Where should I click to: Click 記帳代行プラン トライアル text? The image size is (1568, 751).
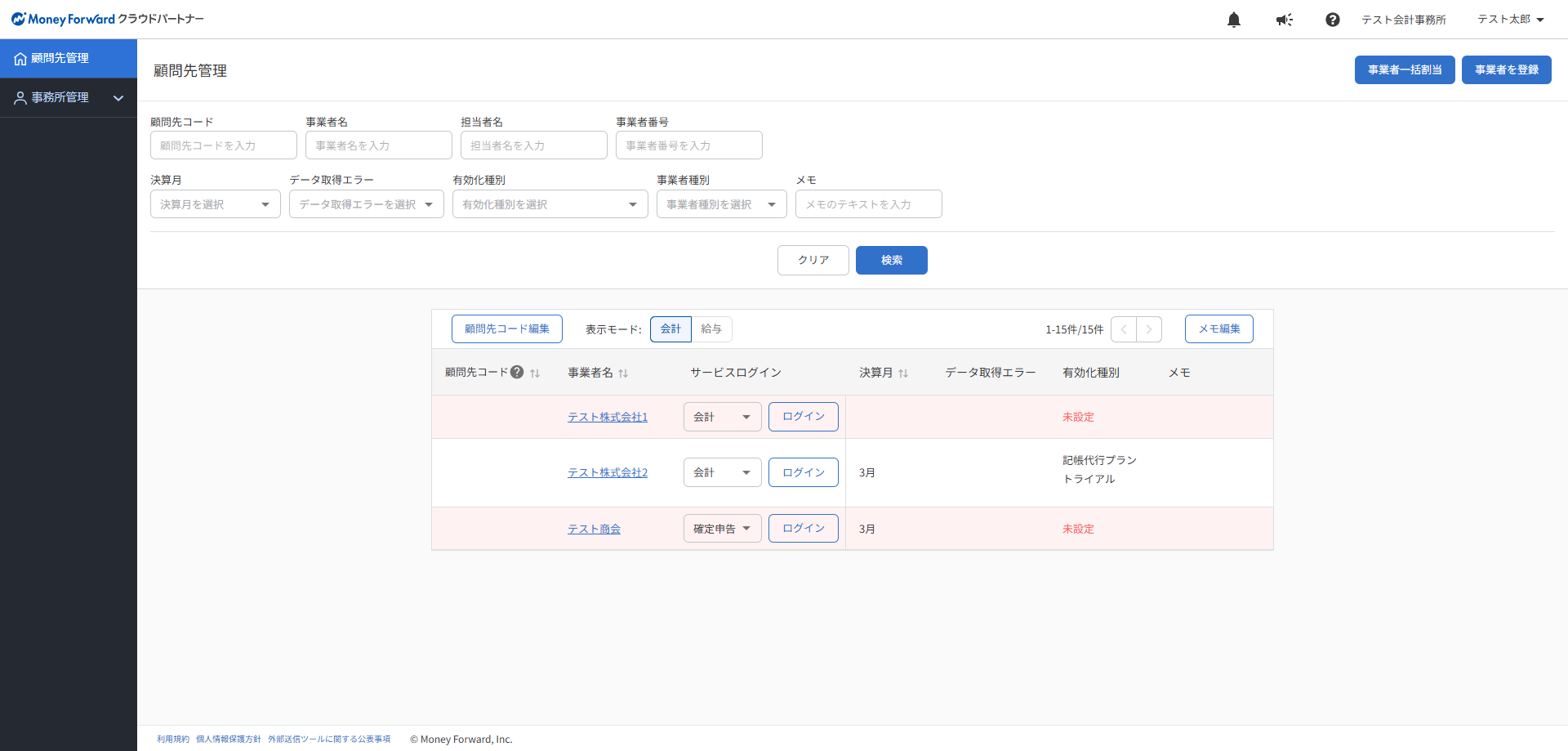(1099, 470)
